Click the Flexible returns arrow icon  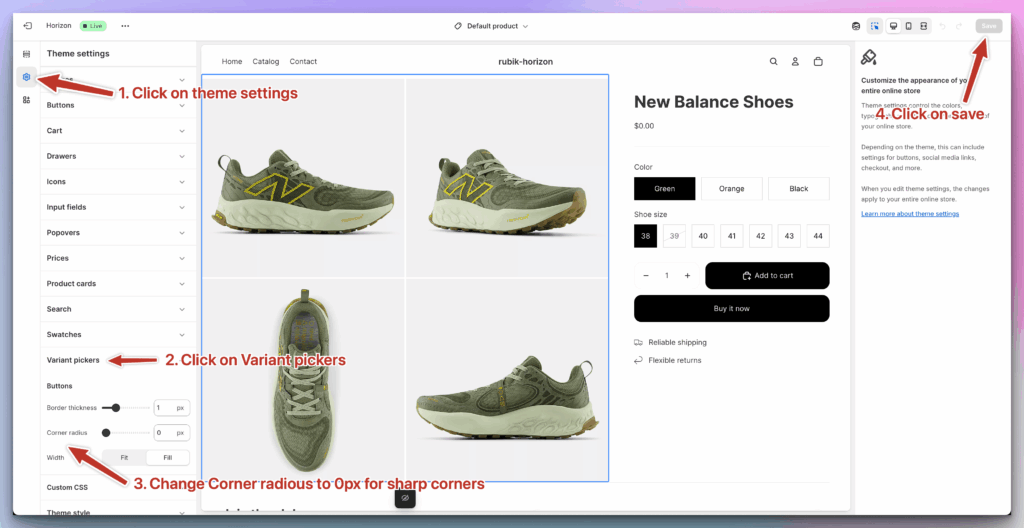click(638, 360)
